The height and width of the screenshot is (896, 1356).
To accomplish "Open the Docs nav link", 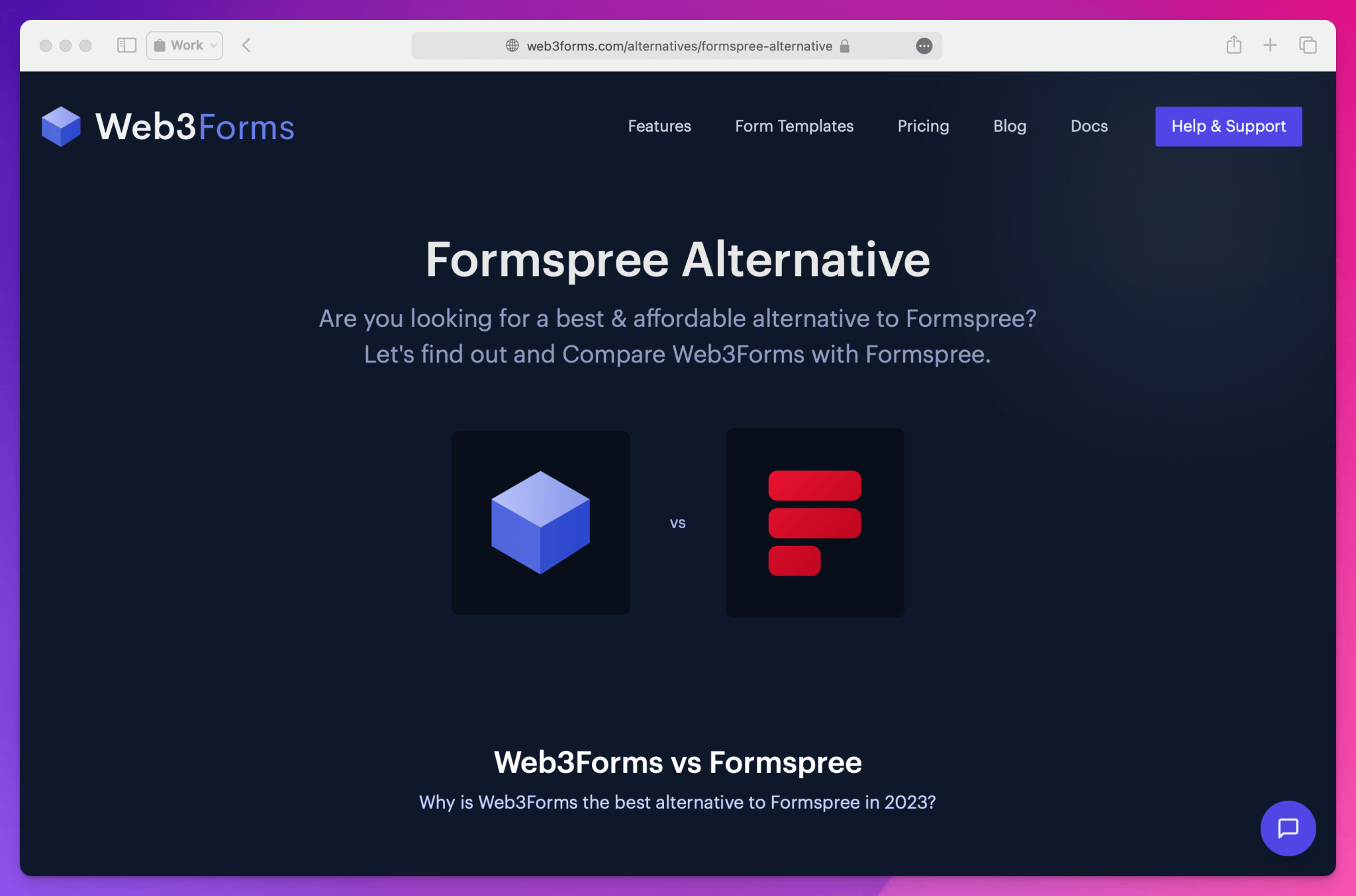I will click(x=1089, y=126).
